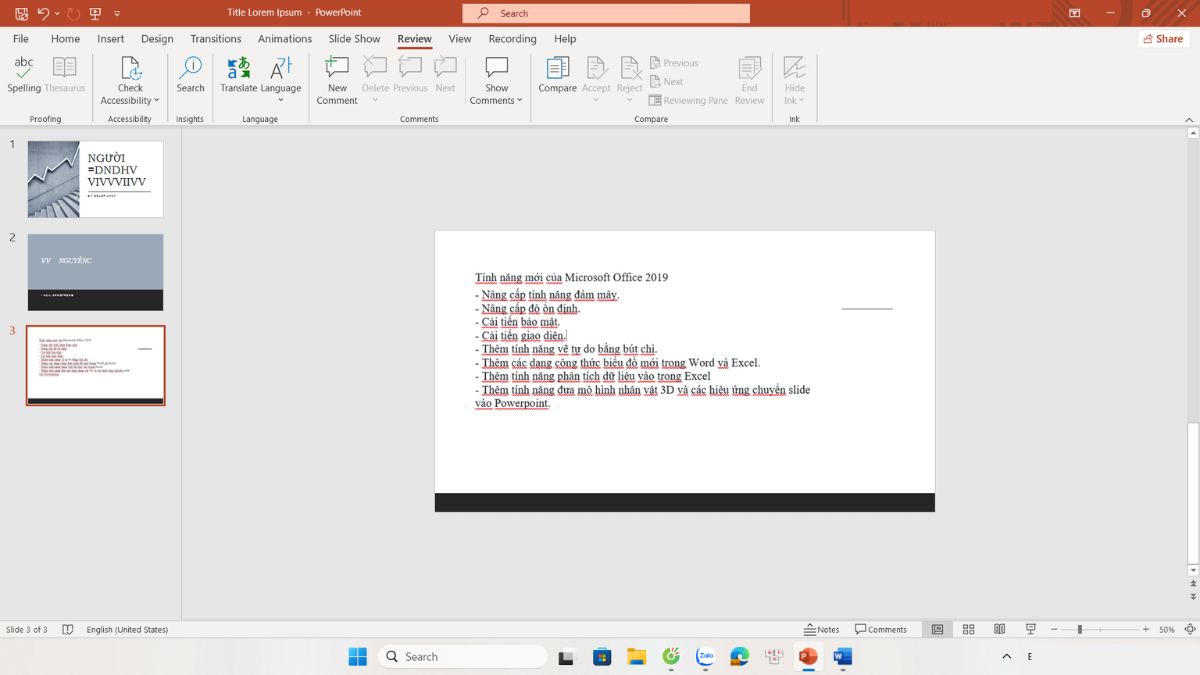Switch to Reading View
The width and height of the screenshot is (1200, 675).
click(x=999, y=629)
